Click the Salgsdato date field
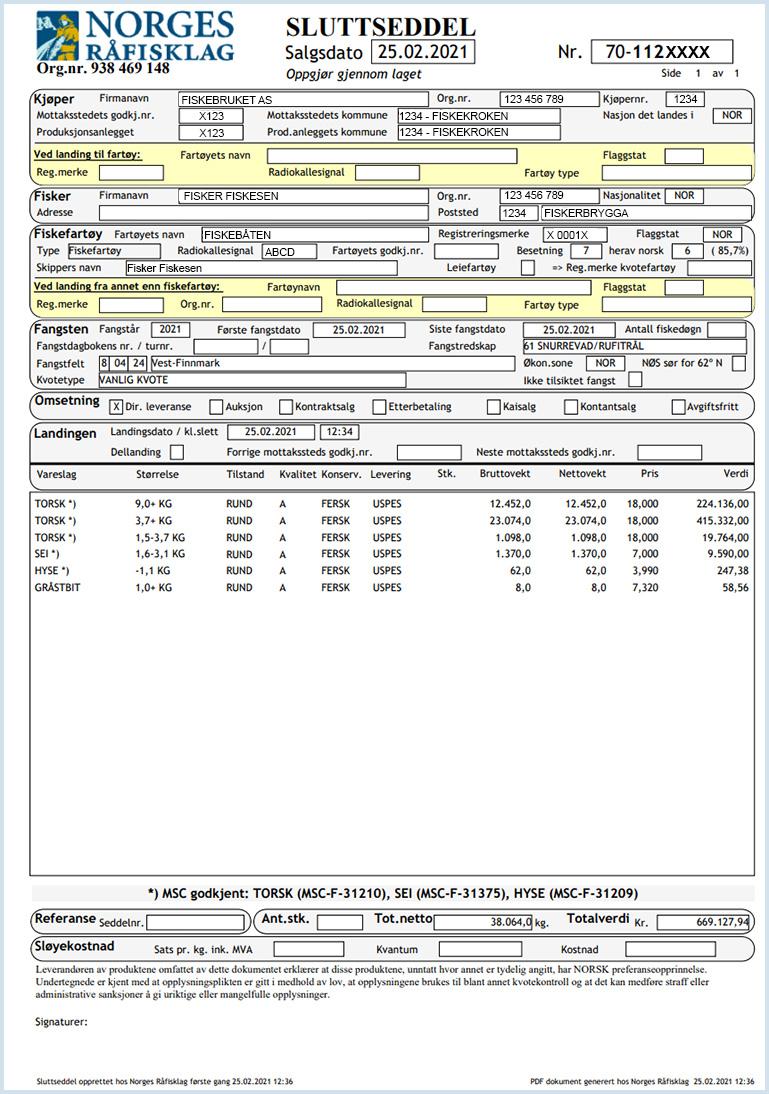The height and width of the screenshot is (1094, 769). [x=422, y=52]
